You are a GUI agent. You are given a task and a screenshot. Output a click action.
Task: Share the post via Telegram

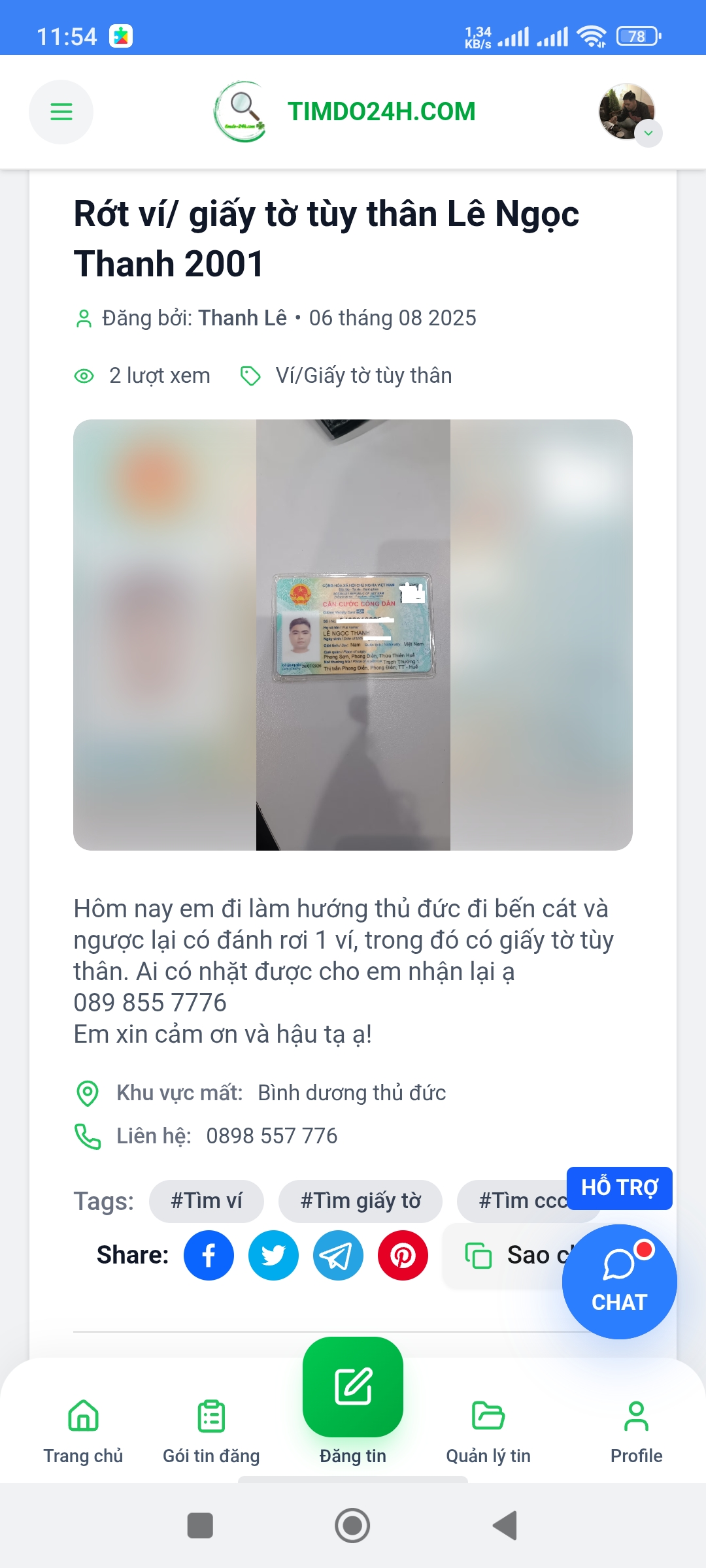tap(338, 1255)
